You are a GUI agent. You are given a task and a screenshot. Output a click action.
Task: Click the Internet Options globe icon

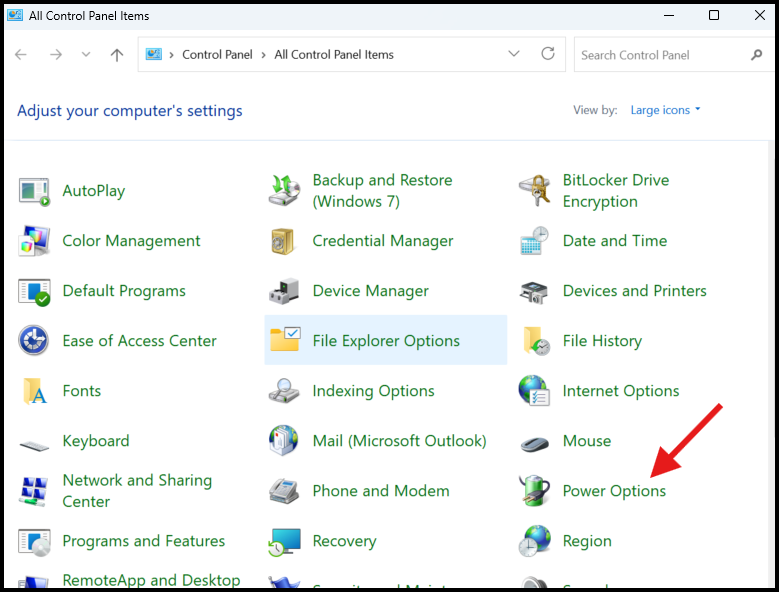534,391
